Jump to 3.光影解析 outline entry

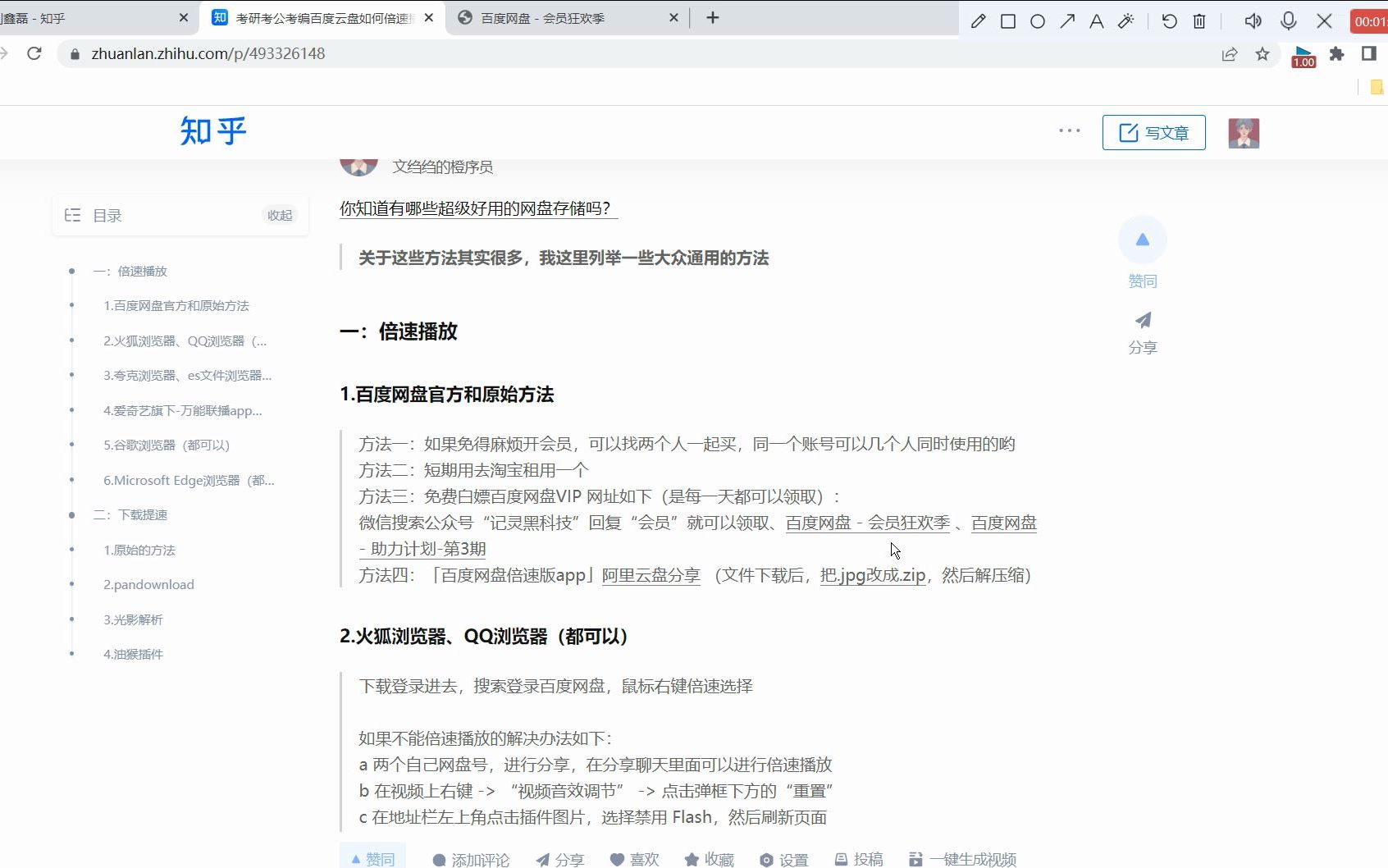pos(133,619)
